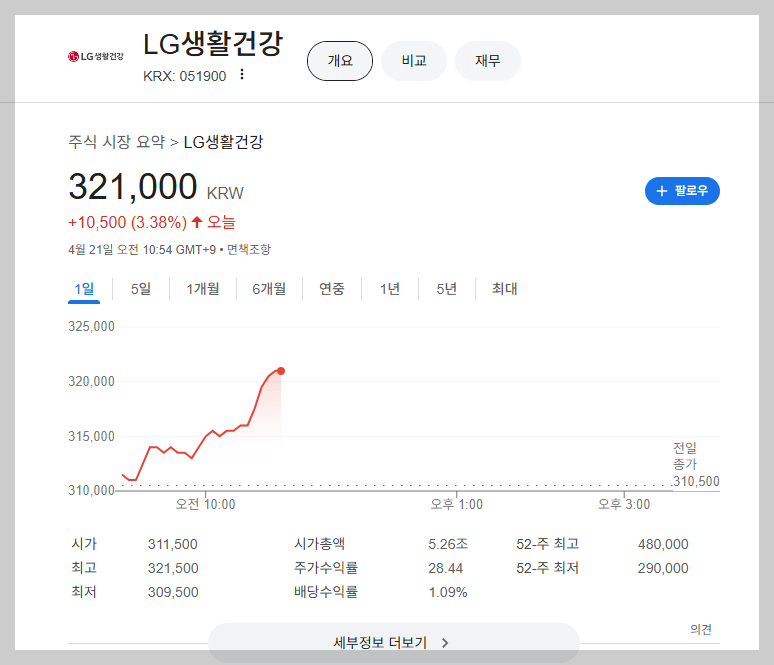
Task: Click the 325,000 y-axis label
Action: (91, 326)
